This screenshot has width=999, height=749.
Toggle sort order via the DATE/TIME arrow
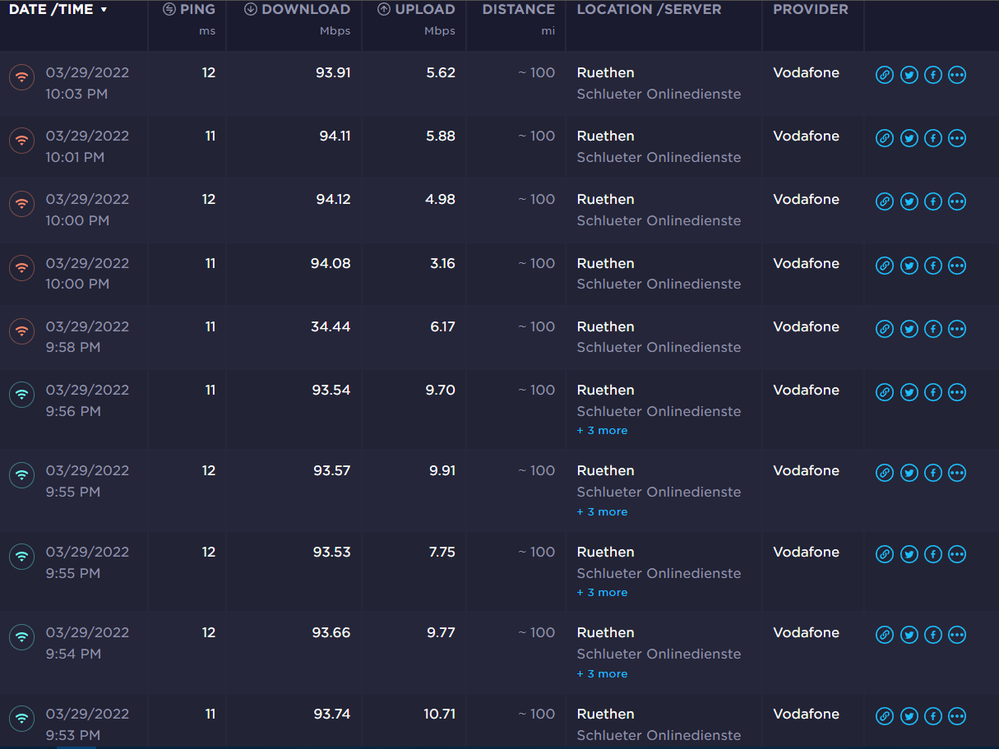pyautogui.click(x=104, y=10)
